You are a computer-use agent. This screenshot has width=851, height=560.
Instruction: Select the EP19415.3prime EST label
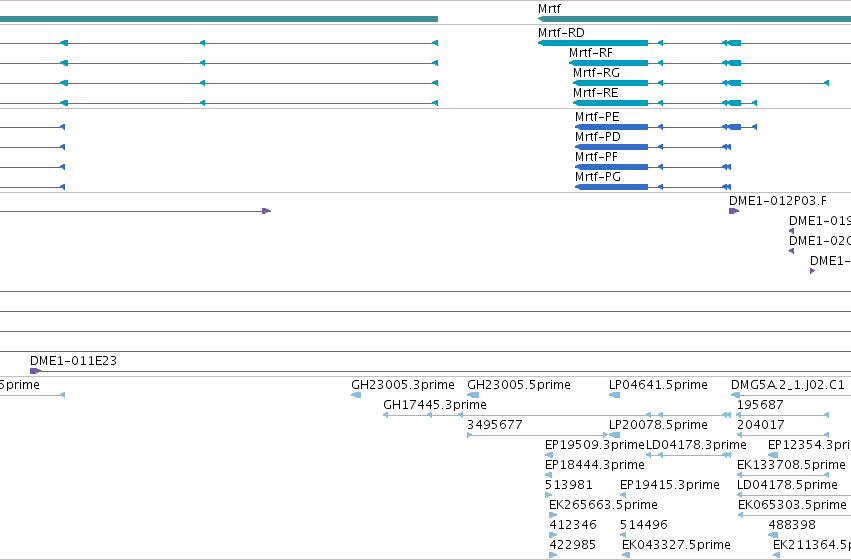(670, 485)
